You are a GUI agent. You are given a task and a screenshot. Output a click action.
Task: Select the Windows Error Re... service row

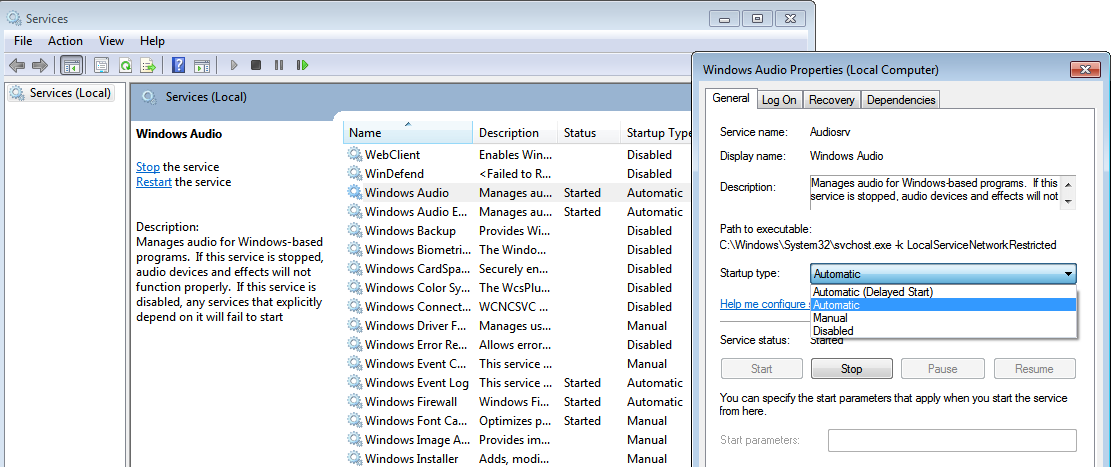[518, 344]
